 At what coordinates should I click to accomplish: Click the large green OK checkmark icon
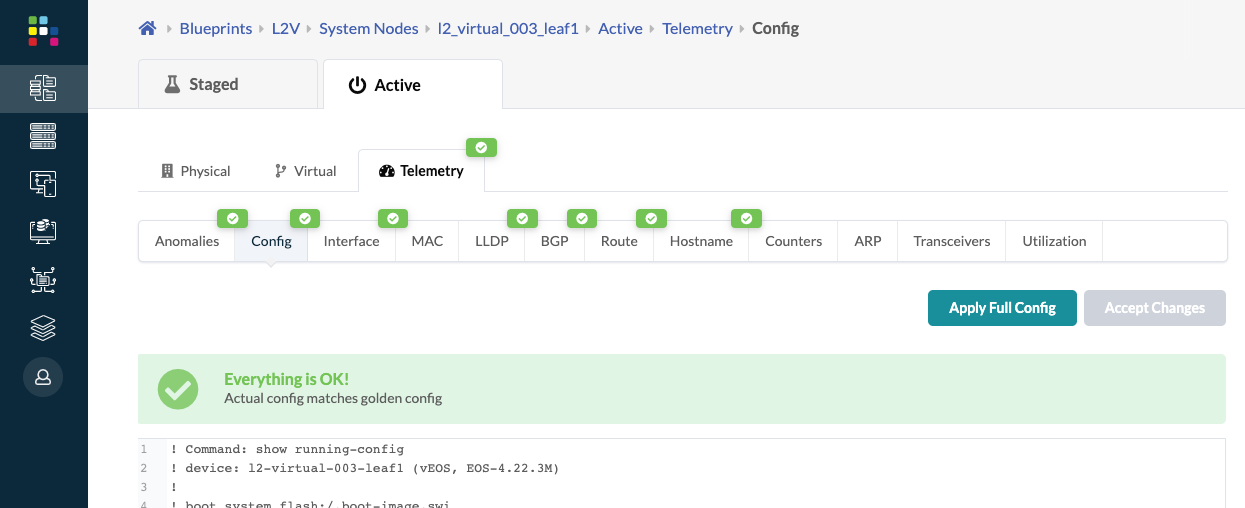[x=178, y=389]
